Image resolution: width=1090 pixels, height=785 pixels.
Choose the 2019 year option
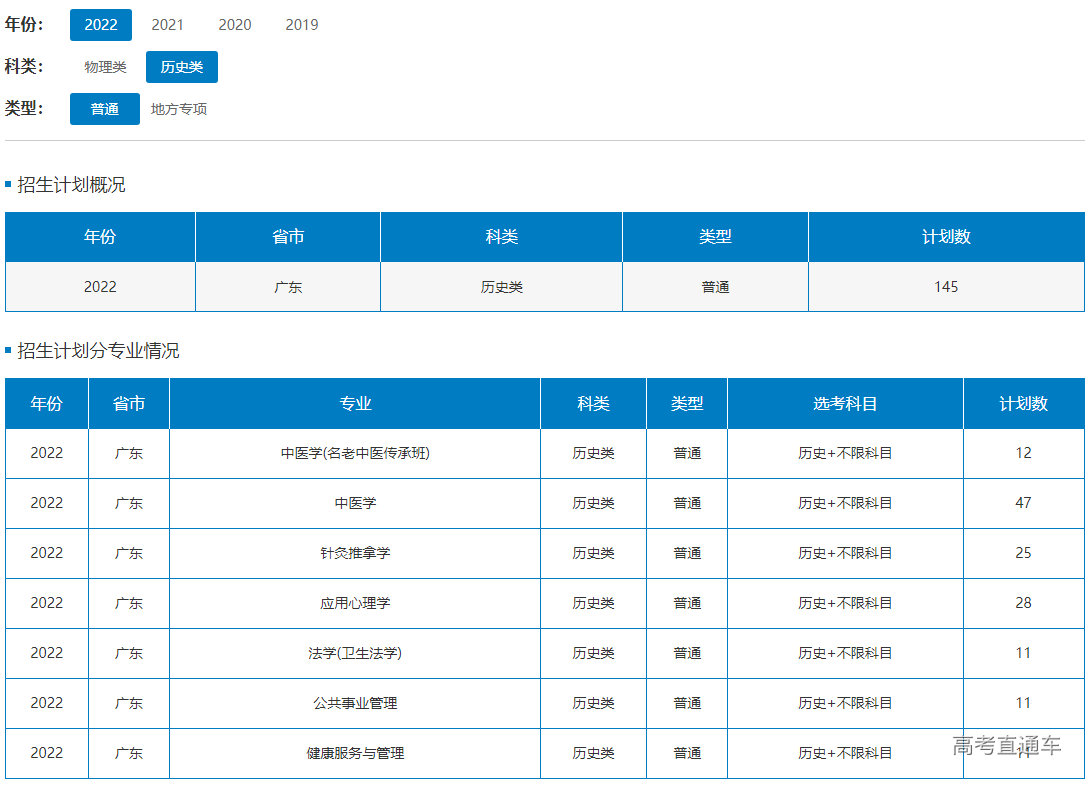(302, 25)
